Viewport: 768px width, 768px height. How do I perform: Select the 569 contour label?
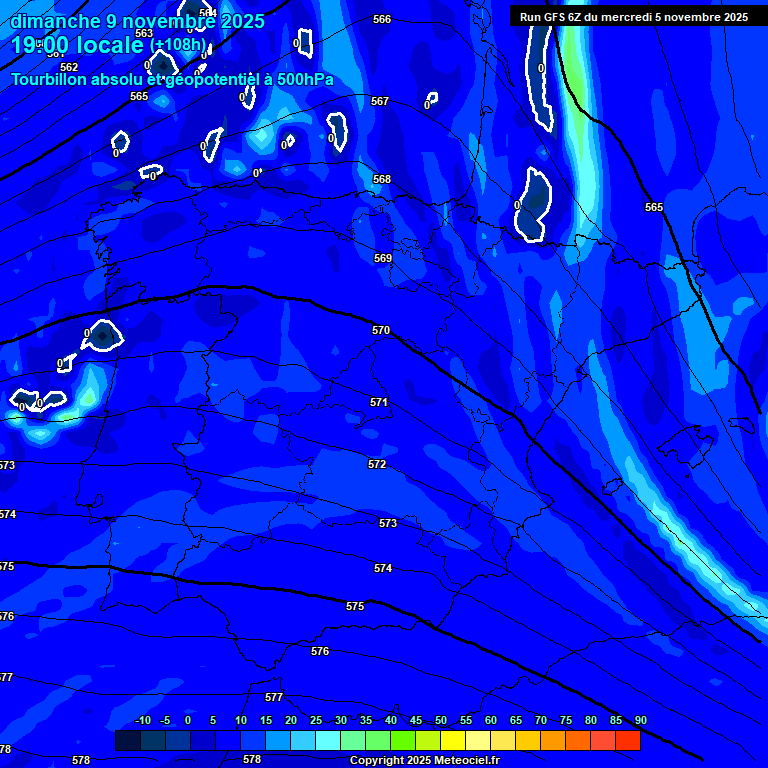[383, 258]
